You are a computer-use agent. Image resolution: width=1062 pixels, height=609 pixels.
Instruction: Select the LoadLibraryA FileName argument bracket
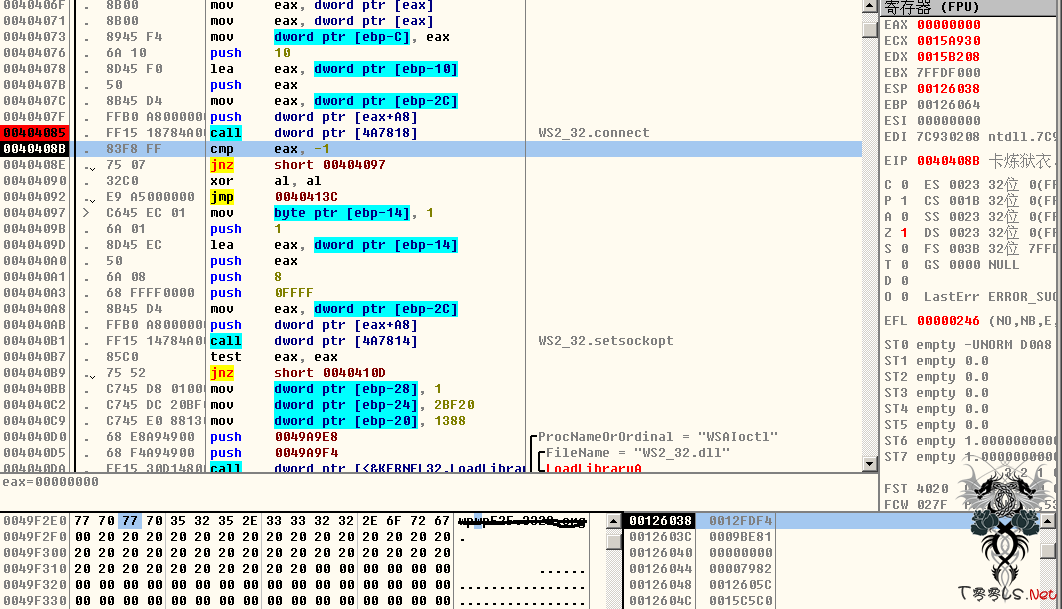[x=636, y=453]
